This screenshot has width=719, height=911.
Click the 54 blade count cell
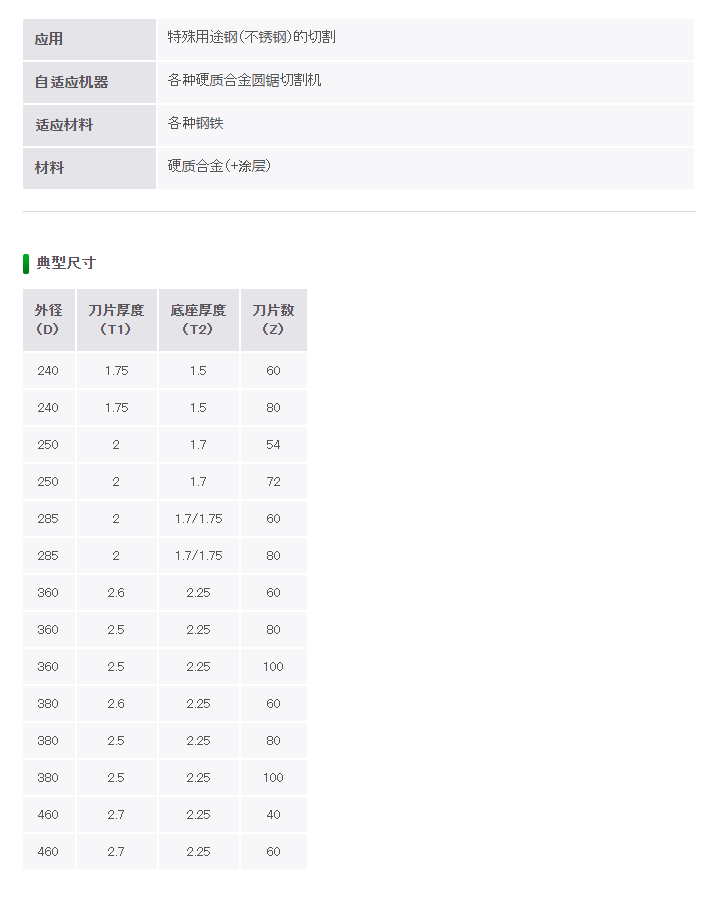click(274, 444)
